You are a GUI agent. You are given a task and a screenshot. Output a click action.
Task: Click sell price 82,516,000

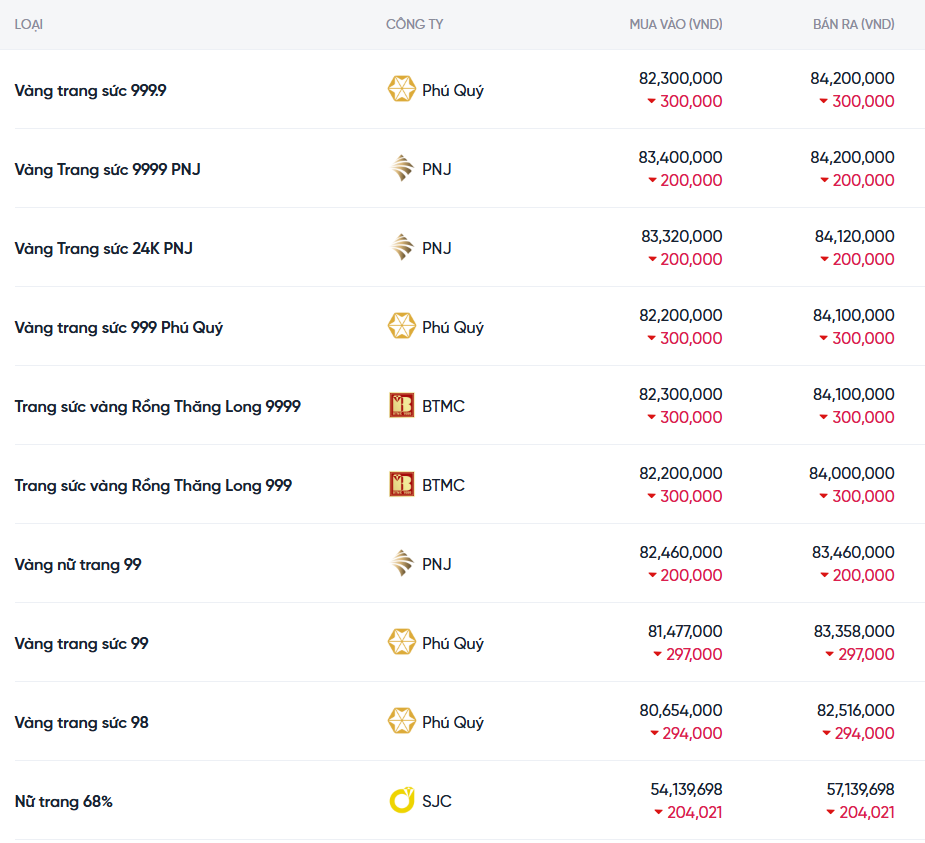(x=855, y=710)
